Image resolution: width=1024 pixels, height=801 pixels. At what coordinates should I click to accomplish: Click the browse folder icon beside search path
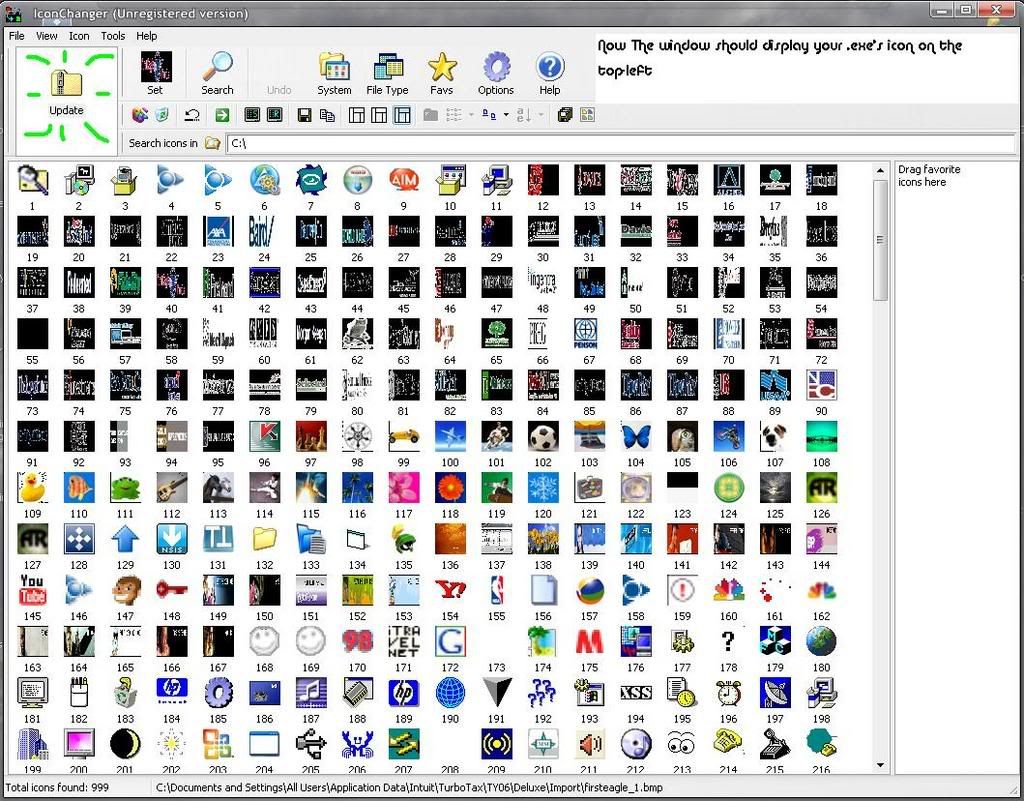coord(212,143)
